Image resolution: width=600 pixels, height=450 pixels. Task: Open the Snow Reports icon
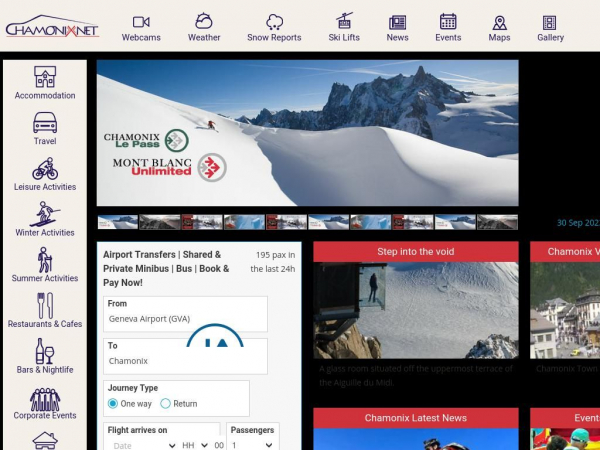tap(274, 22)
